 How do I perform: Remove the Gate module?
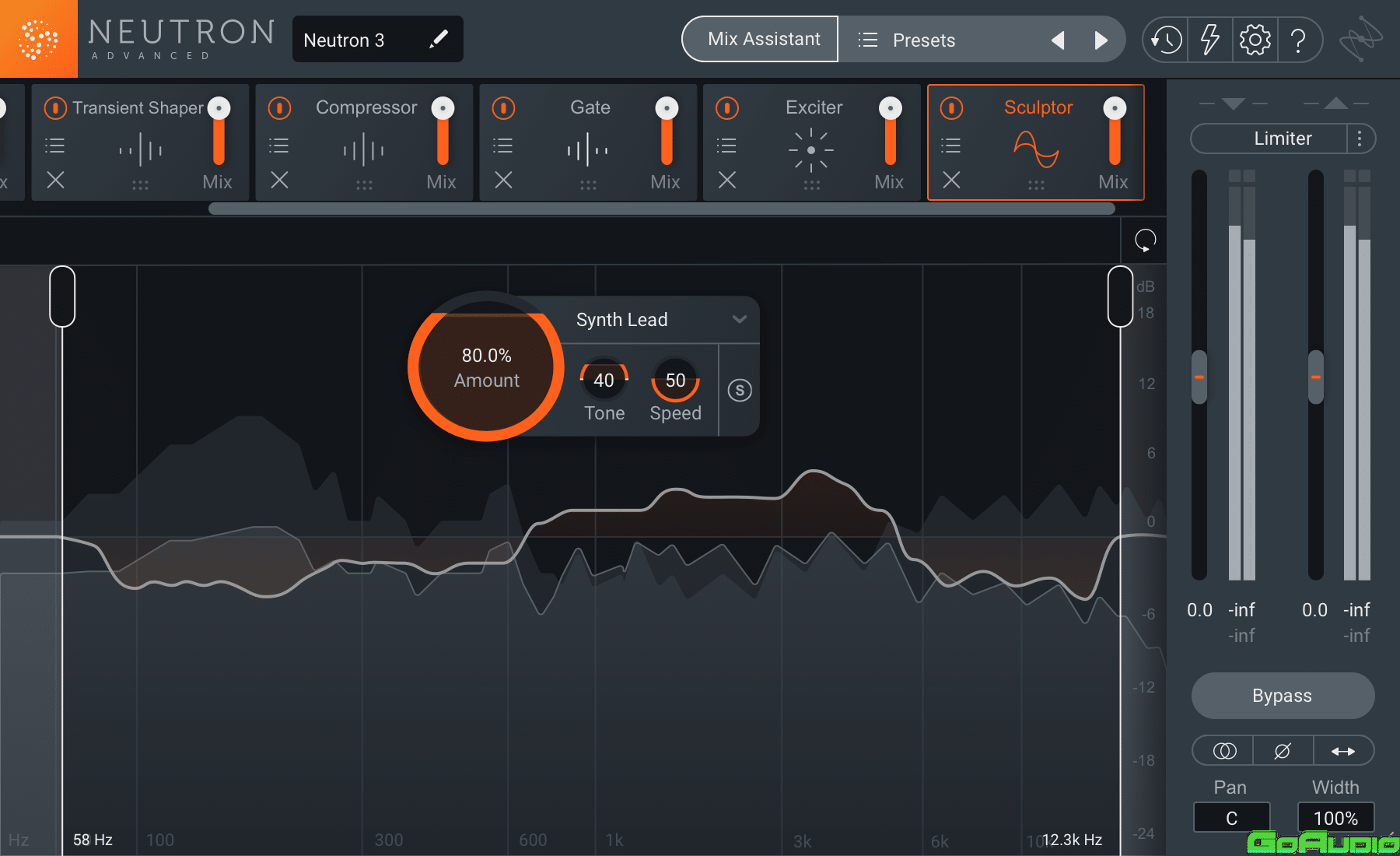tap(503, 180)
